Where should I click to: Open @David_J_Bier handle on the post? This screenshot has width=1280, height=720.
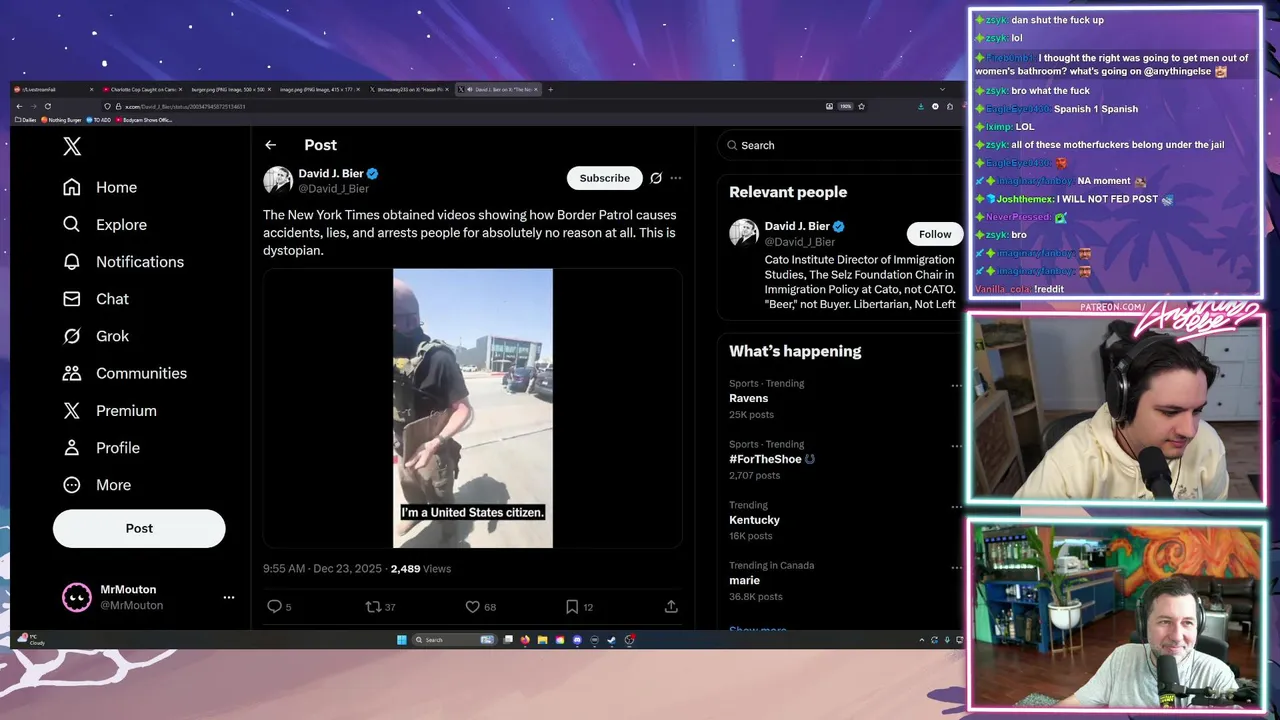point(334,189)
